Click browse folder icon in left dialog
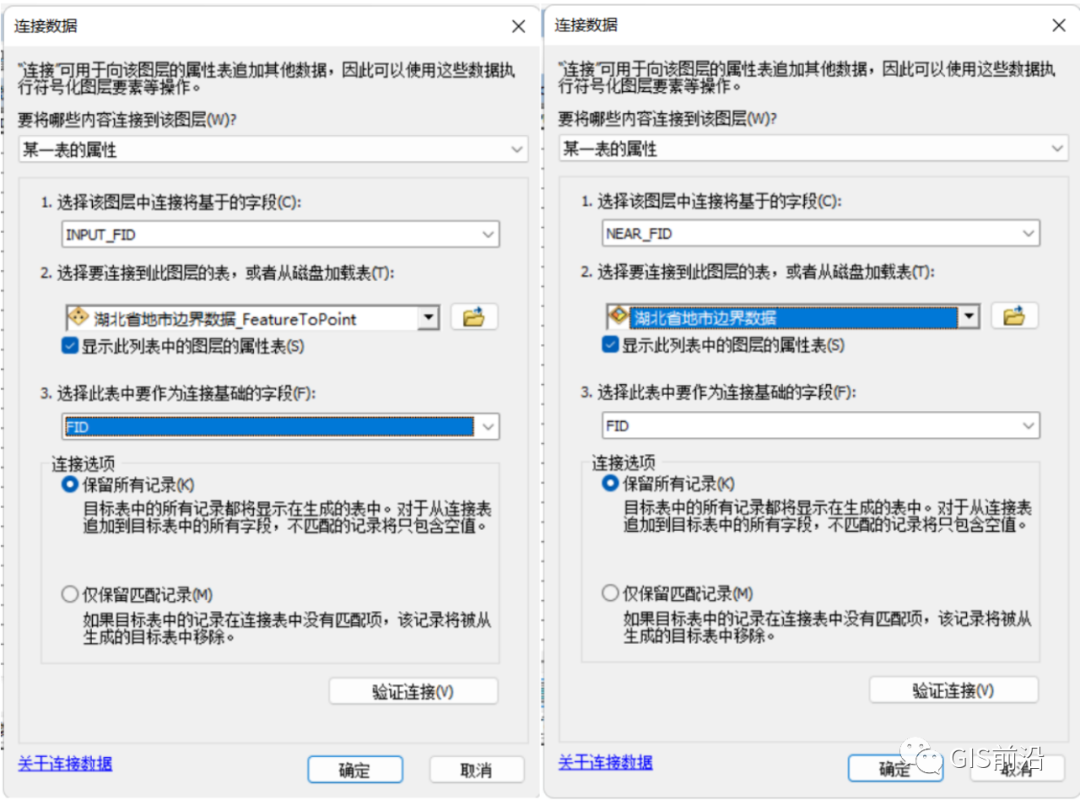The width and height of the screenshot is (1080, 806). (x=474, y=318)
